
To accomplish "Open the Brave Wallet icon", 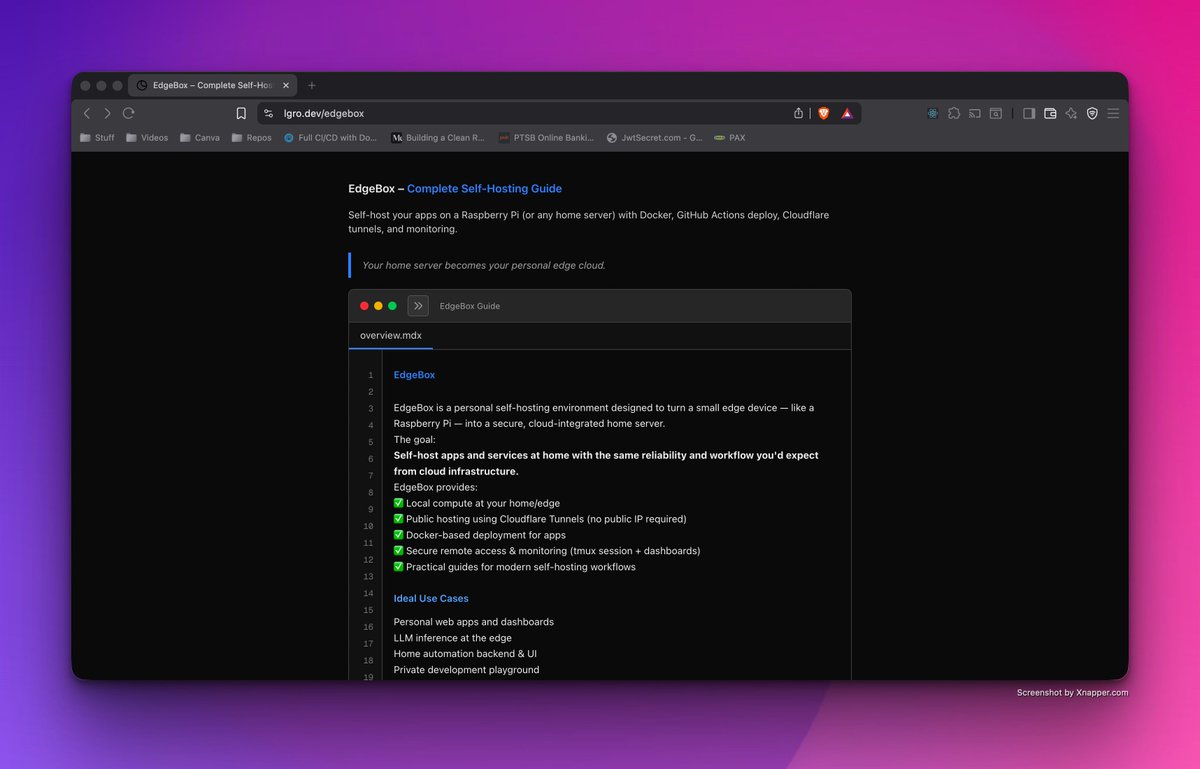I will click(x=1050, y=114).
